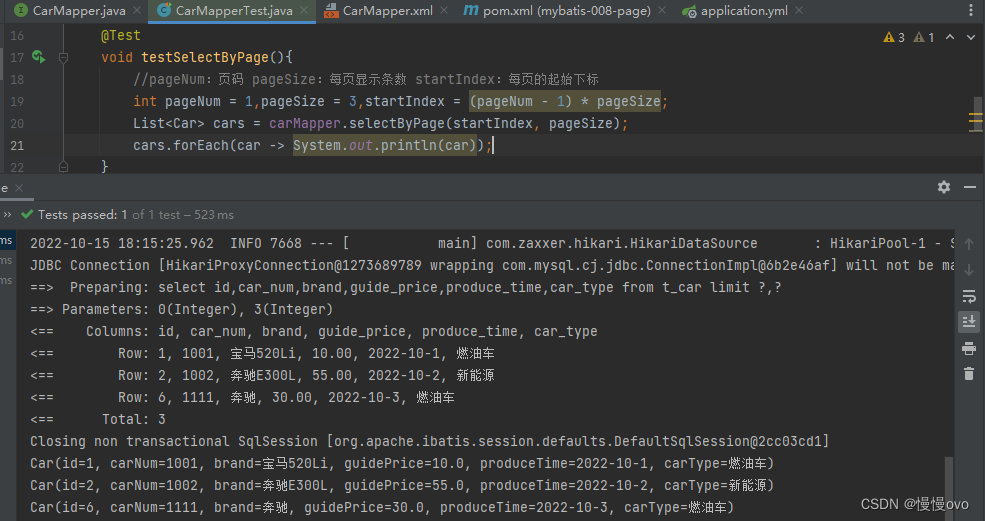Image resolution: width=985 pixels, height=521 pixels.
Task: Click the green tests passed checkmark
Action: pos(27,214)
